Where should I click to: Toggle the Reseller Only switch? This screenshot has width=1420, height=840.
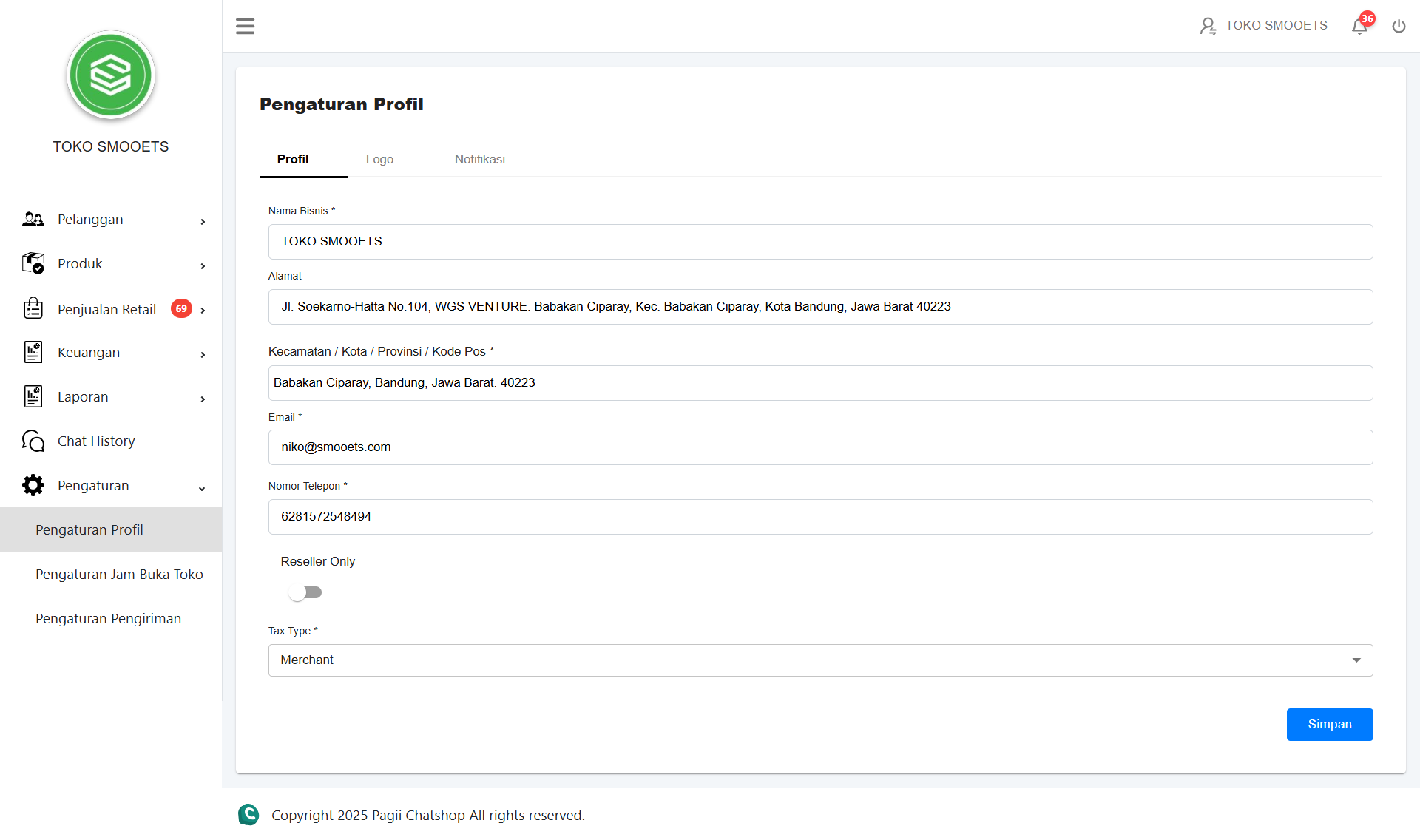click(x=305, y=592)
